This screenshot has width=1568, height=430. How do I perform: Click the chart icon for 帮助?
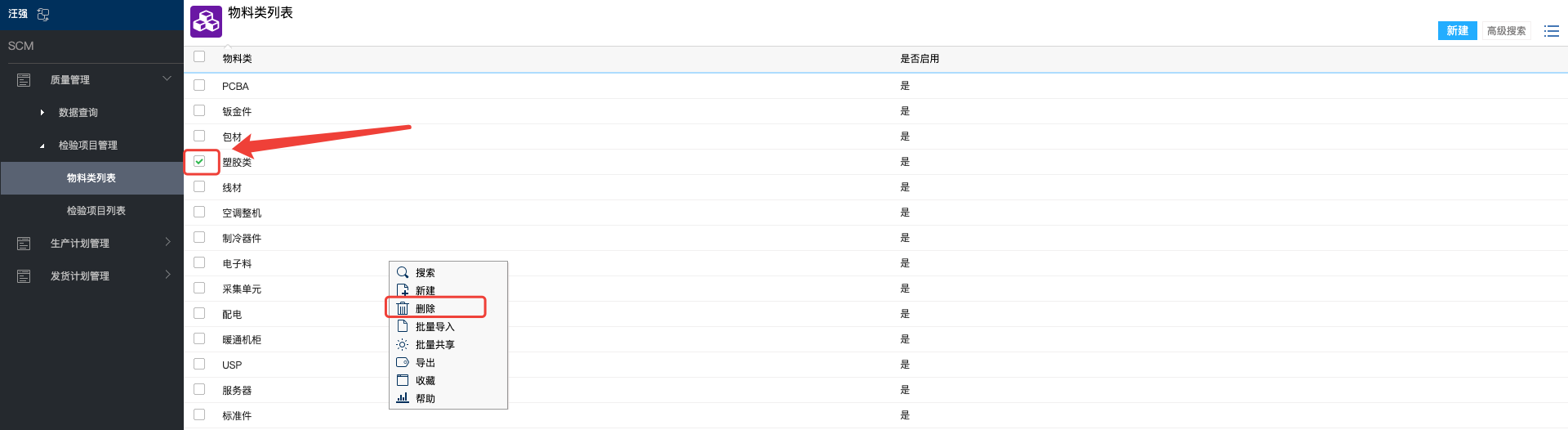pos(403,398)
